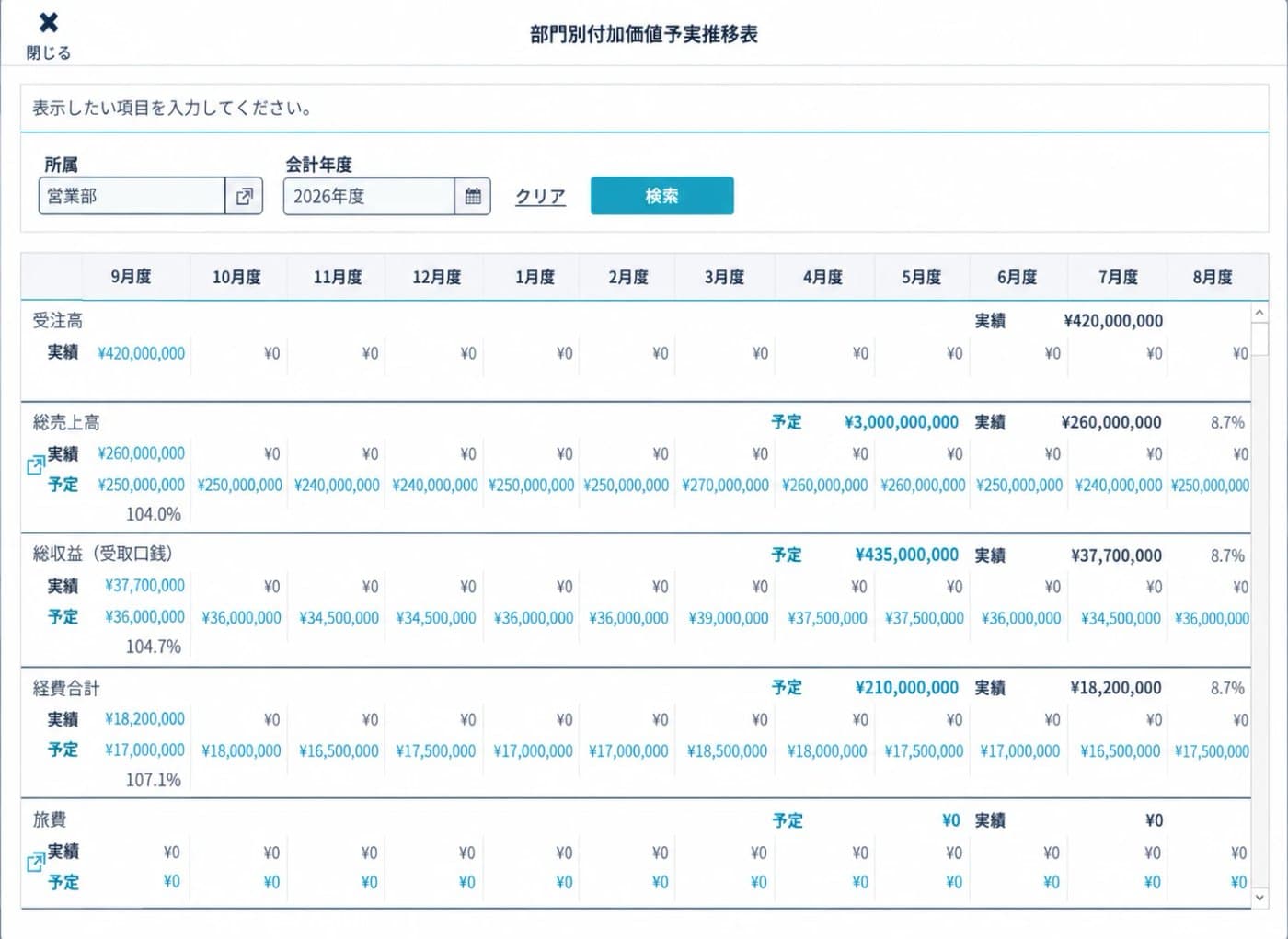Click the 107.1% ratio value

click(154, 780)
